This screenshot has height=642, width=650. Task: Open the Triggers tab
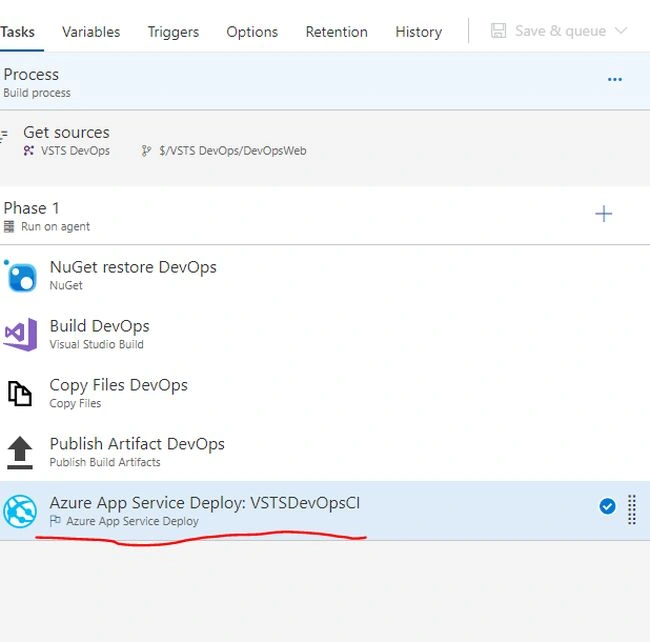173,32
